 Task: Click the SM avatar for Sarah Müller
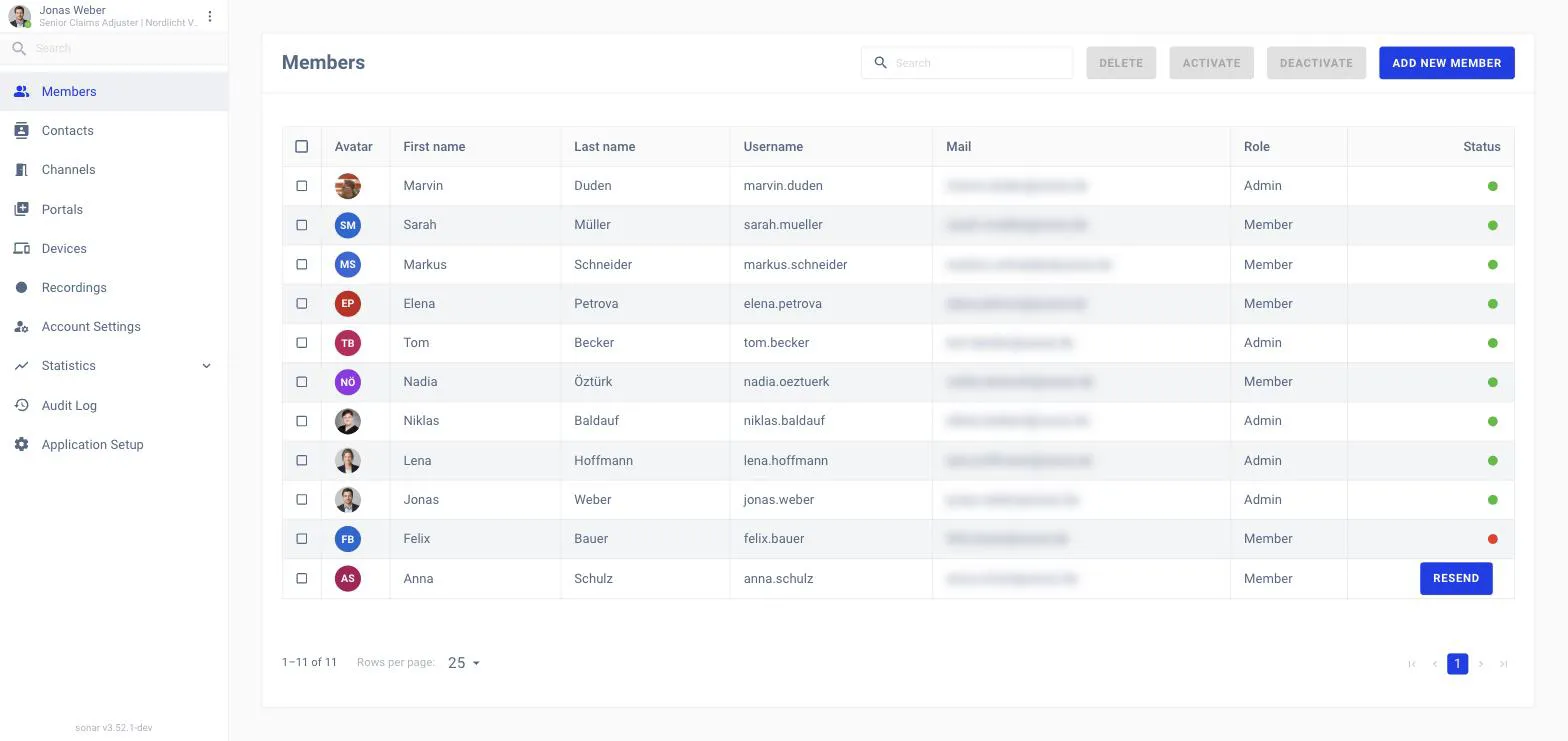point(347,225)
